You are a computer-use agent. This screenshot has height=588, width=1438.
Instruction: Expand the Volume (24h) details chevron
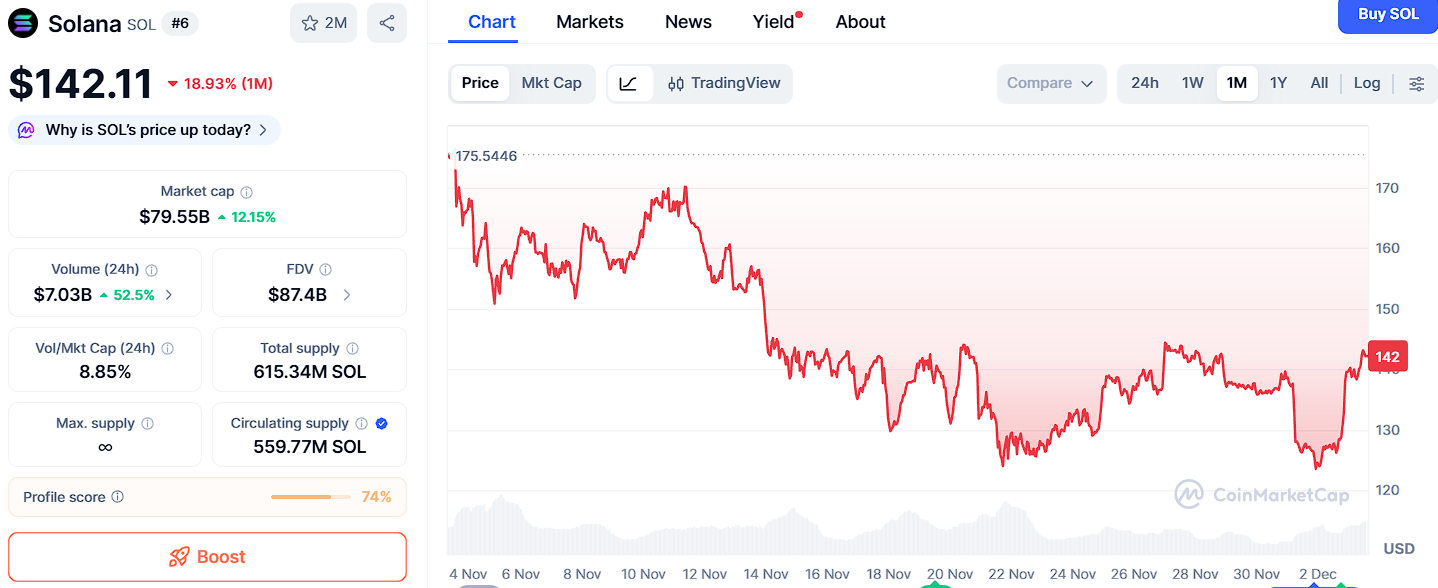tap(169, 295)
